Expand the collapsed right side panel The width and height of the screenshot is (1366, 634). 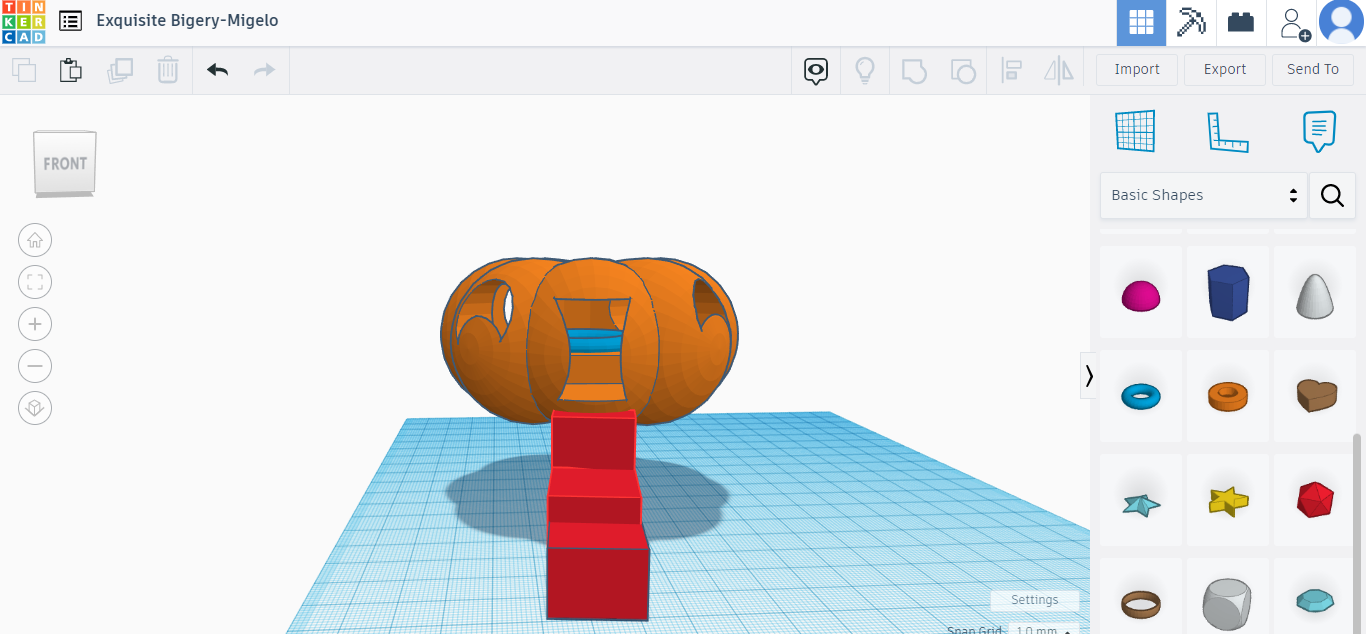1088,375
